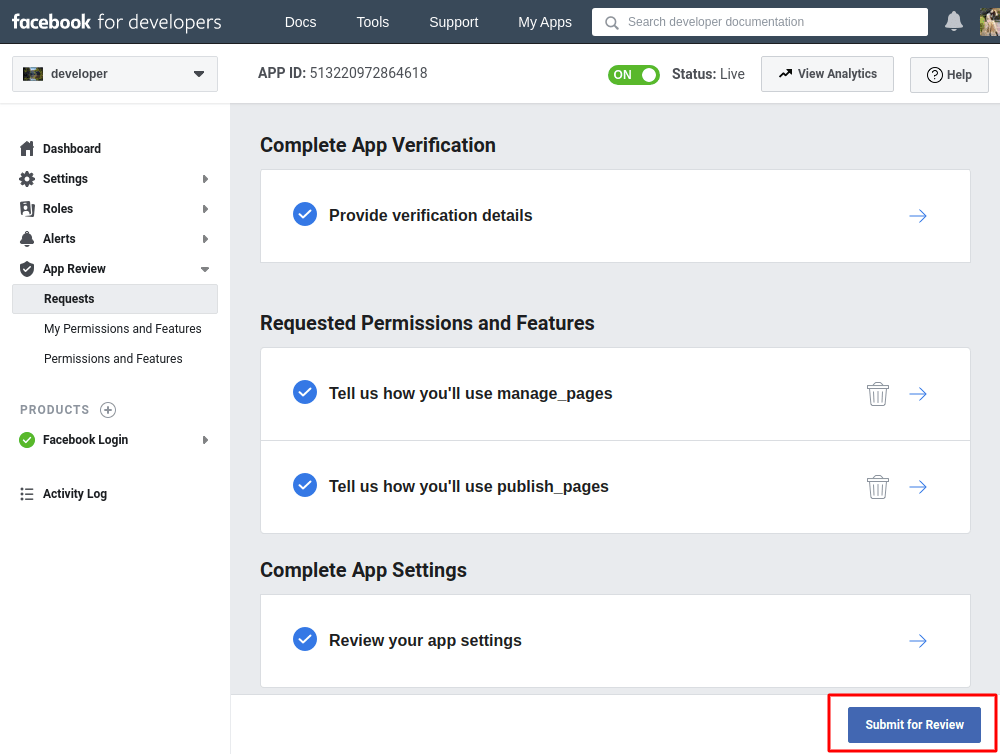Open verification details via arrow
Viewport: 1000px width, 754px height.
(918, 216)
